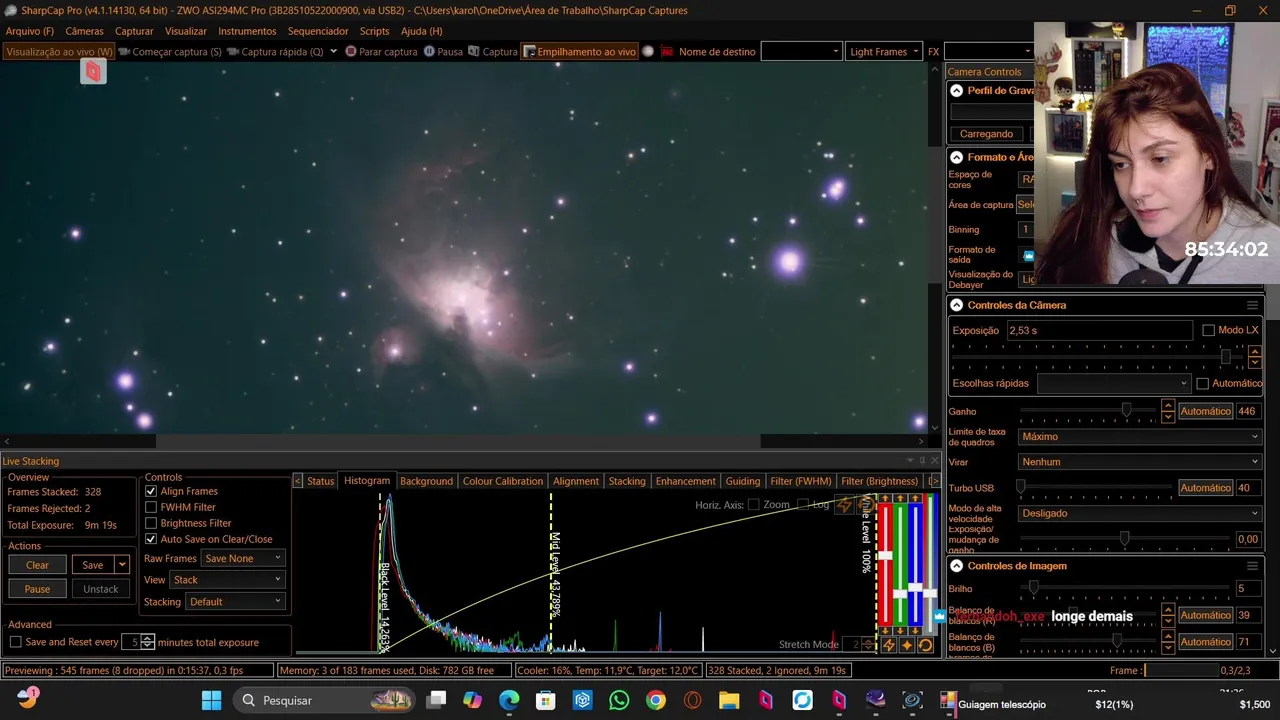Check Save and Reset every checkbox

point(15,642)
